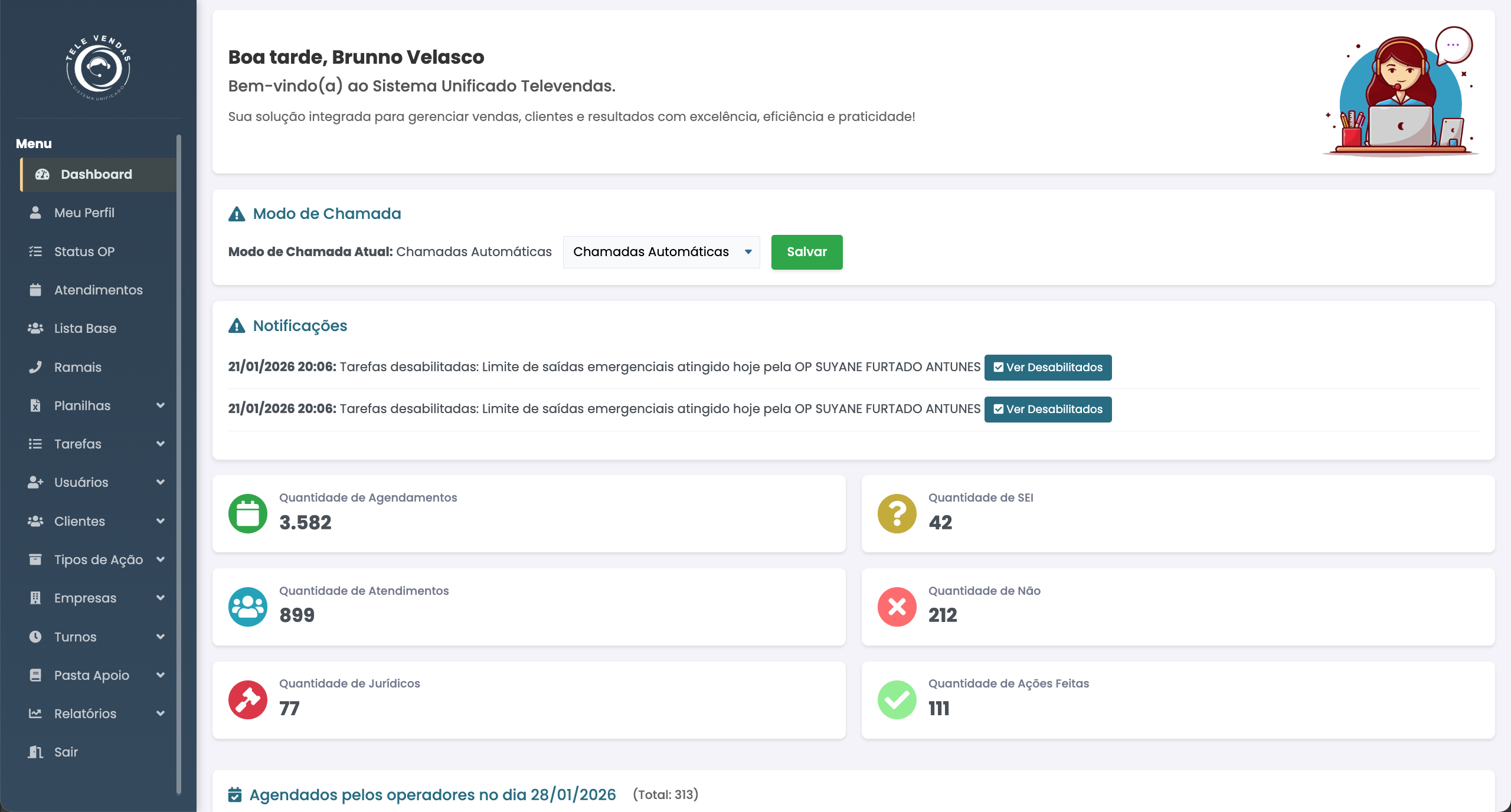Open the Dashboard from the sidebar icon
The image size is (1511, 812).
click(42, 174)
